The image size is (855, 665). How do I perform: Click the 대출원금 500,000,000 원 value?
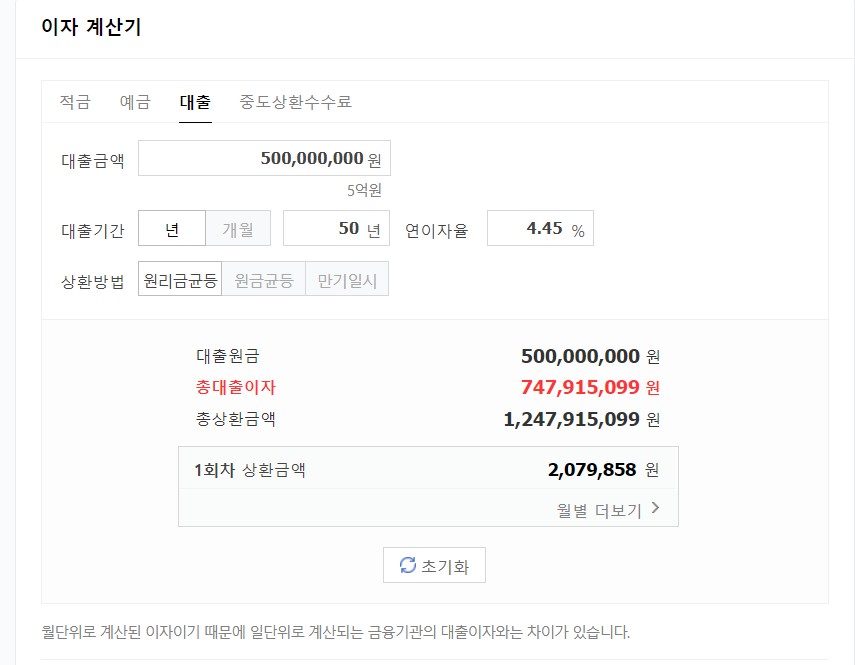pyautogui.click(x=590, y=356)
